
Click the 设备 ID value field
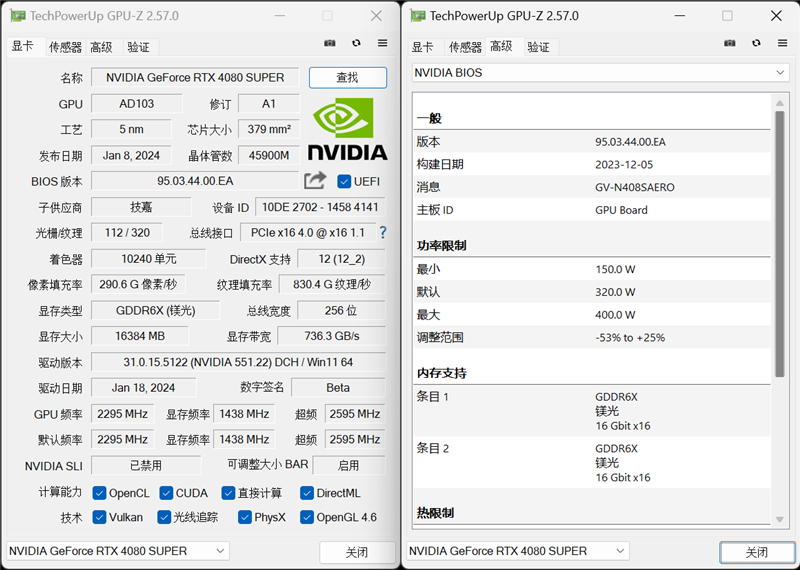coord(320,207)
